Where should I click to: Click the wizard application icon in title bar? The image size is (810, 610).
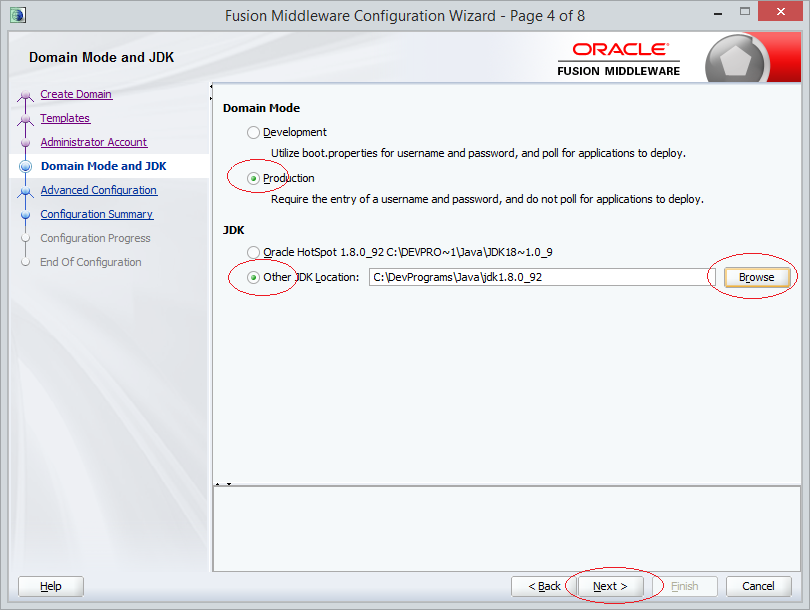click(18, 15)
